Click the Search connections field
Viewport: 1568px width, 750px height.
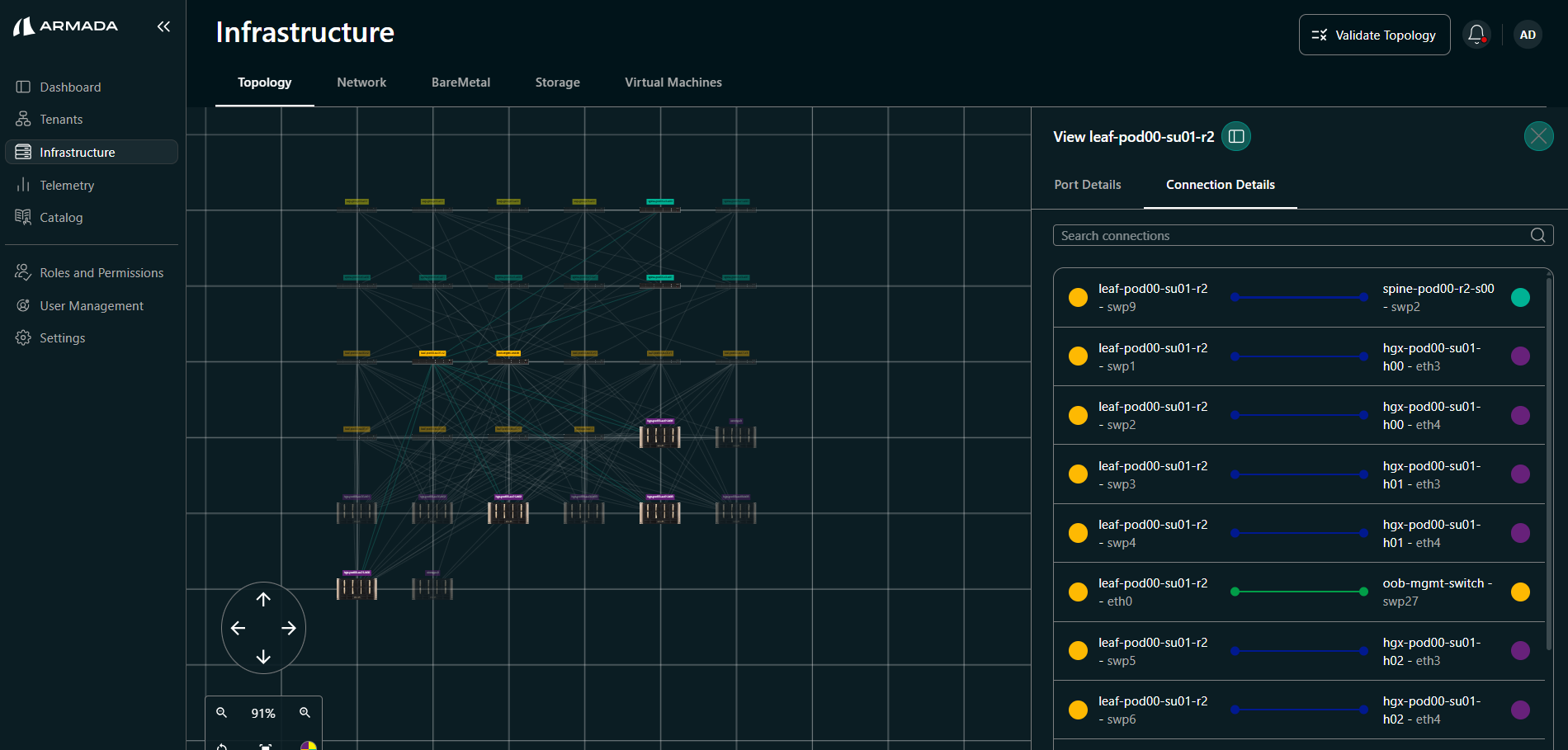(1287, 236)
